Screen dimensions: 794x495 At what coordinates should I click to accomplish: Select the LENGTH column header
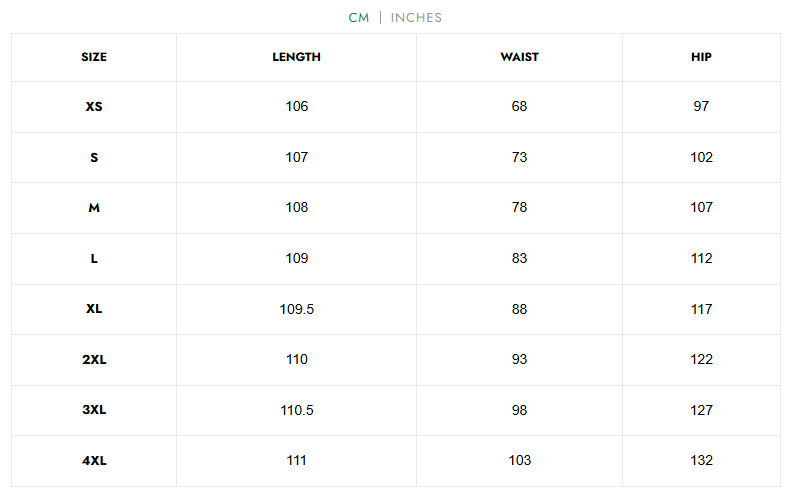[x=296, y=57]
